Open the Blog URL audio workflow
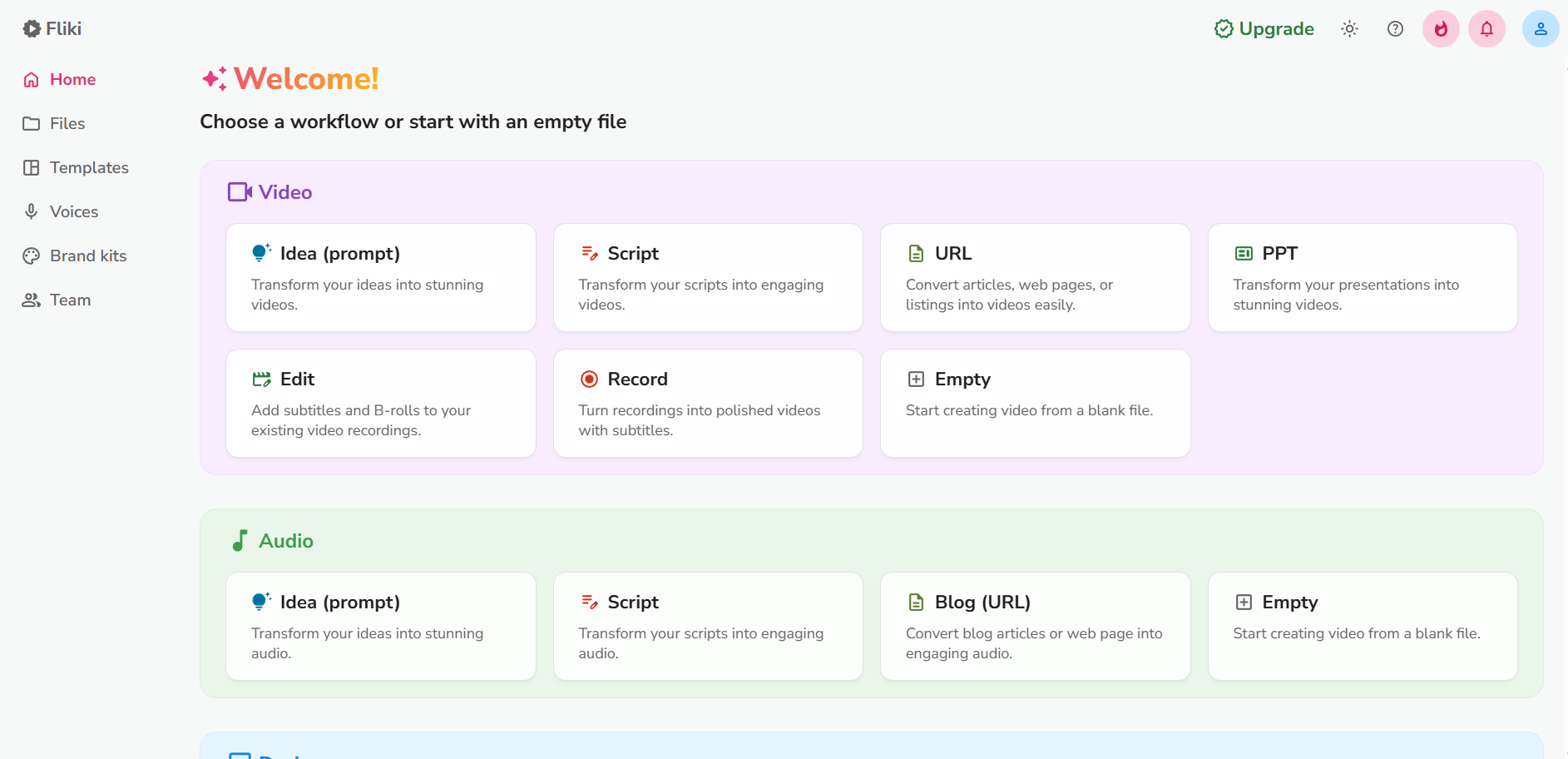The image size is (1568, 759). [1034, 626]
